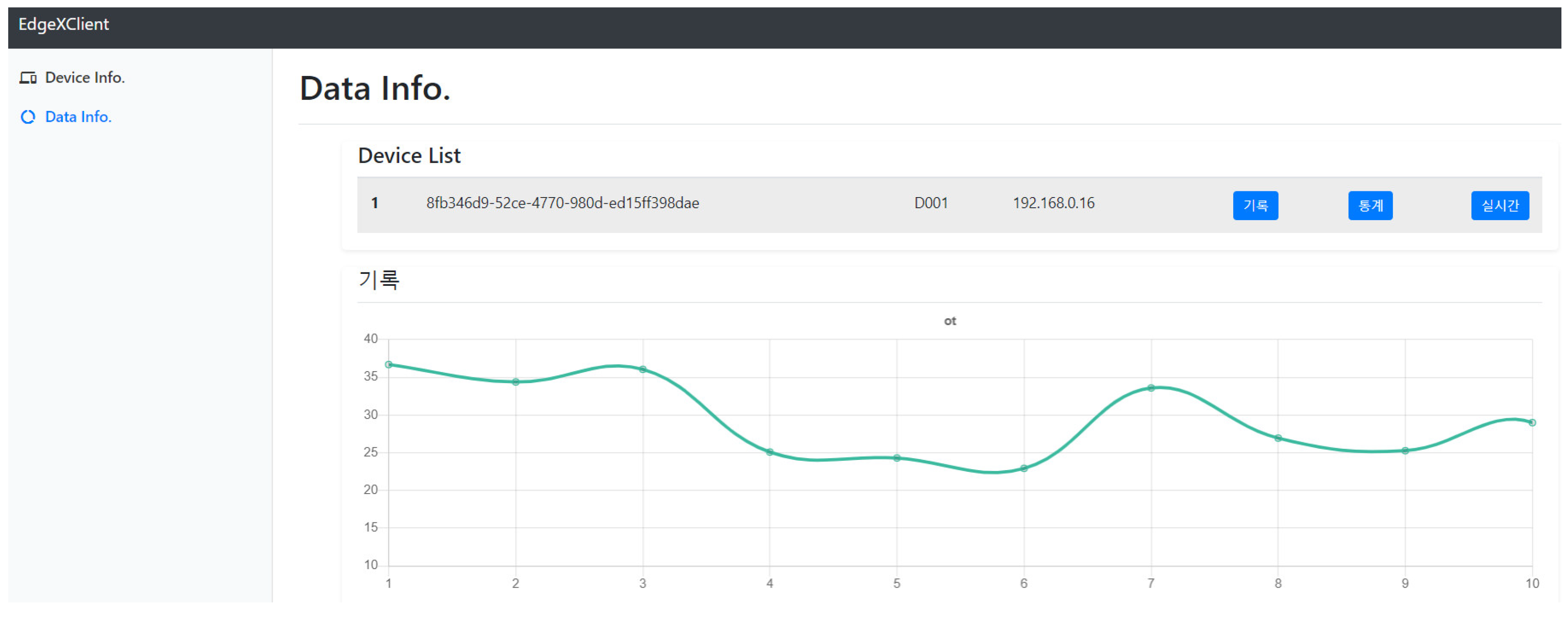Open the Data Info. sidebar link
This screenshot has width=1568, height=618.
pos(78,117)
